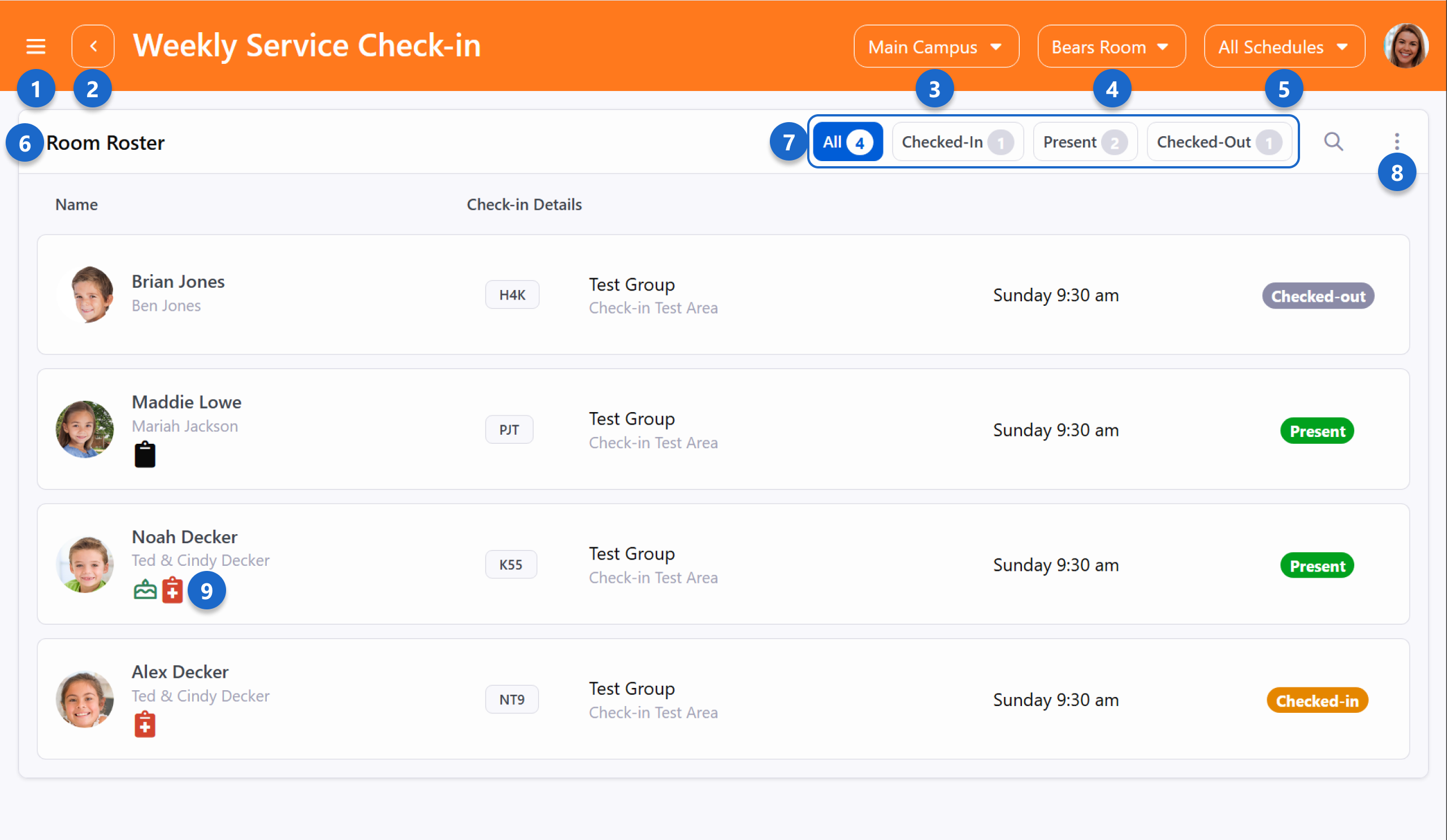Screen dimensions: 1447x840
Task: Select the All roster filter
Action: click(x=847, y=142)
